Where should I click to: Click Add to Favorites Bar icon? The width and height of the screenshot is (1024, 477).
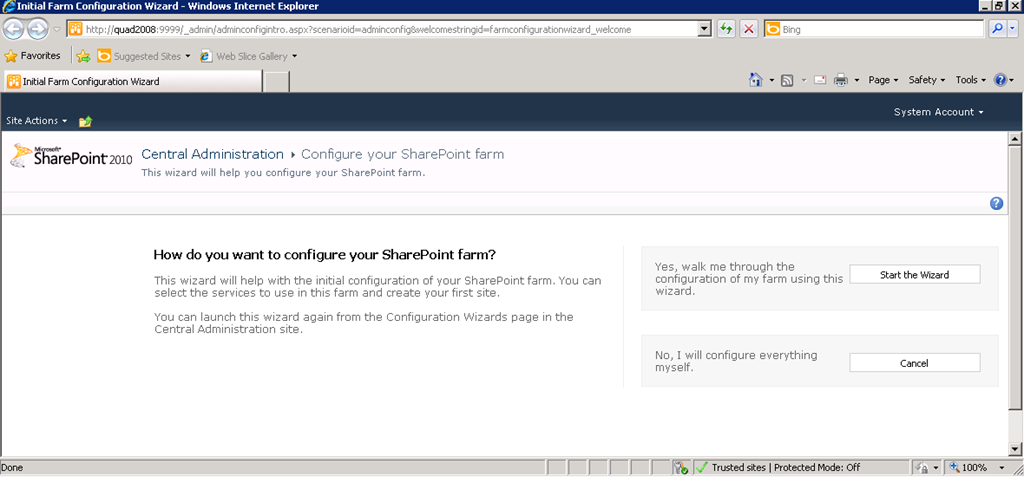coord(83,56)
